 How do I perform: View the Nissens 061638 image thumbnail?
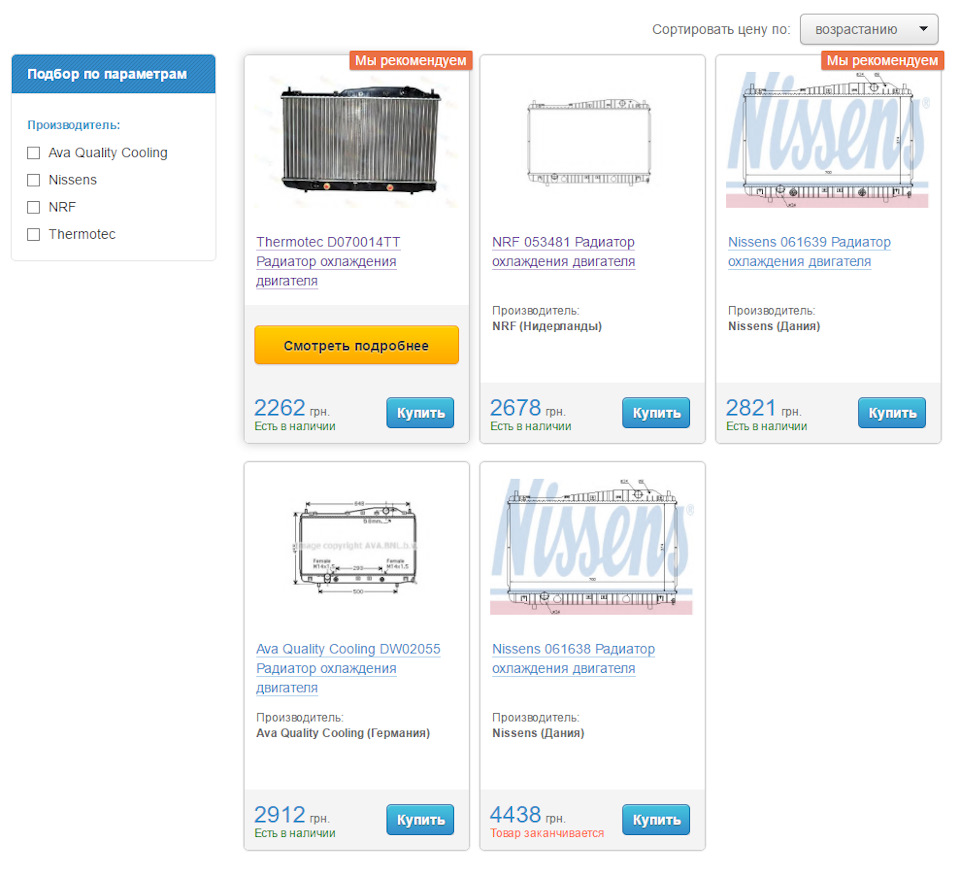click(591, 546)
